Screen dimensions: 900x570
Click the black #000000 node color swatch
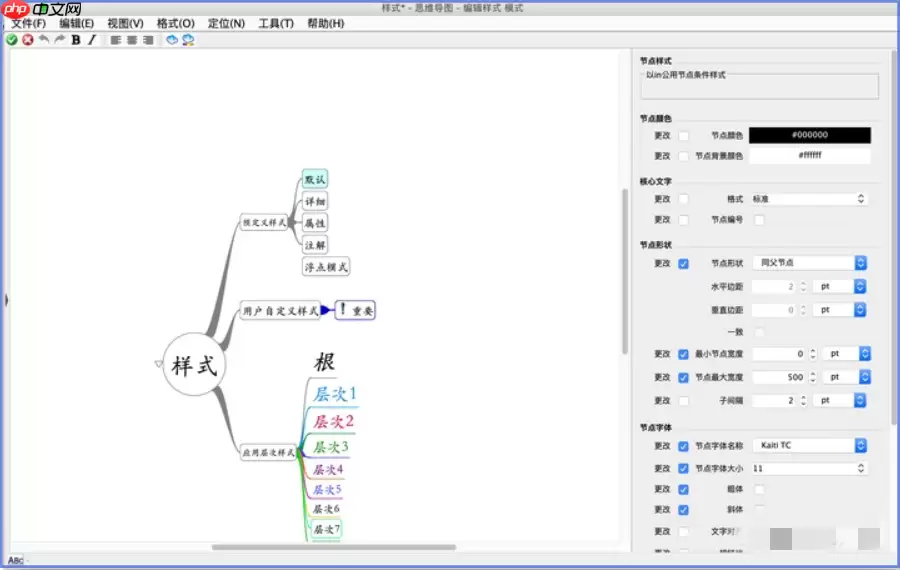pyautogui.click(x=809, y=135)
